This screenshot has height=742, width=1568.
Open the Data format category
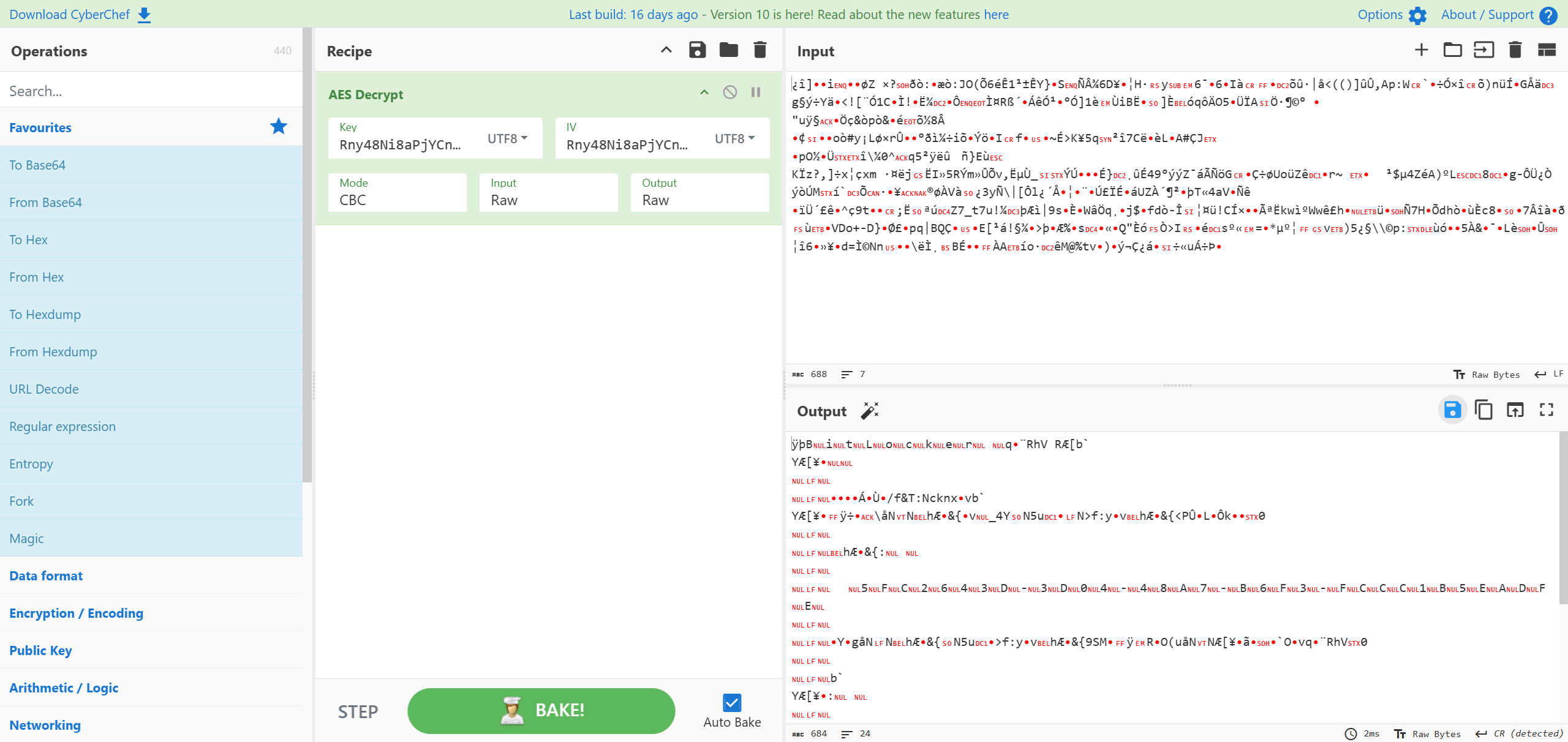pos(46,576)
